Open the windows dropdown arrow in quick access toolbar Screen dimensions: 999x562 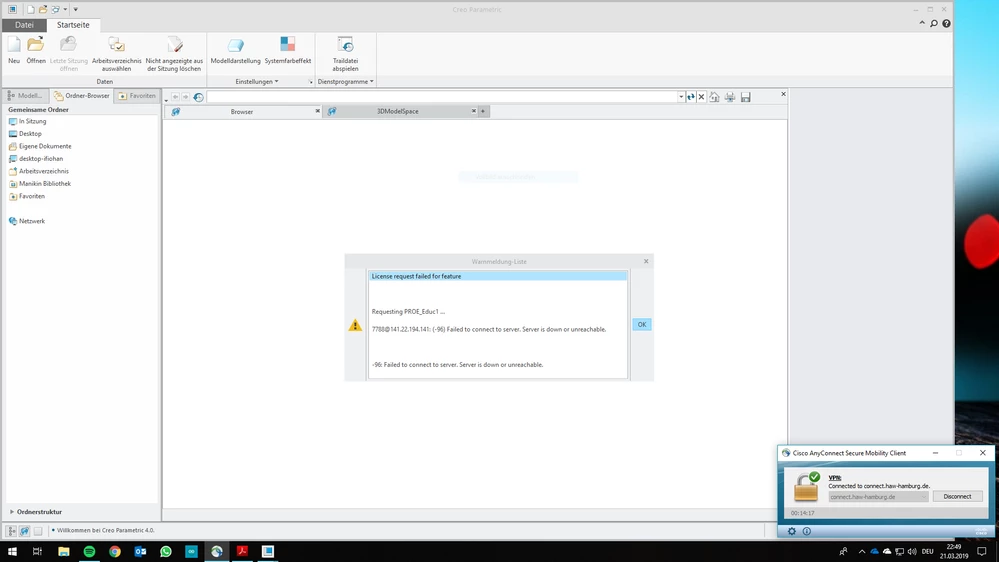pyautogui.click(x=65, y=10)
